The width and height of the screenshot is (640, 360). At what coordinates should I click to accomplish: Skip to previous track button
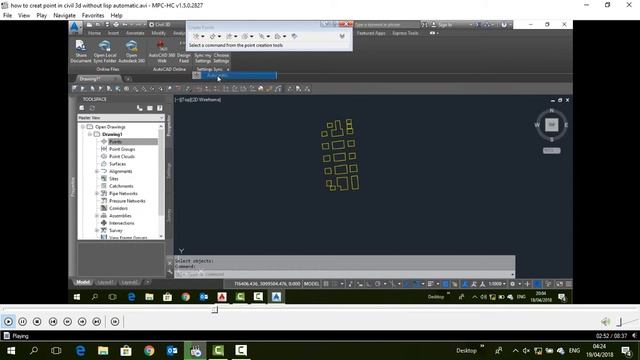[x=53, y=322]
